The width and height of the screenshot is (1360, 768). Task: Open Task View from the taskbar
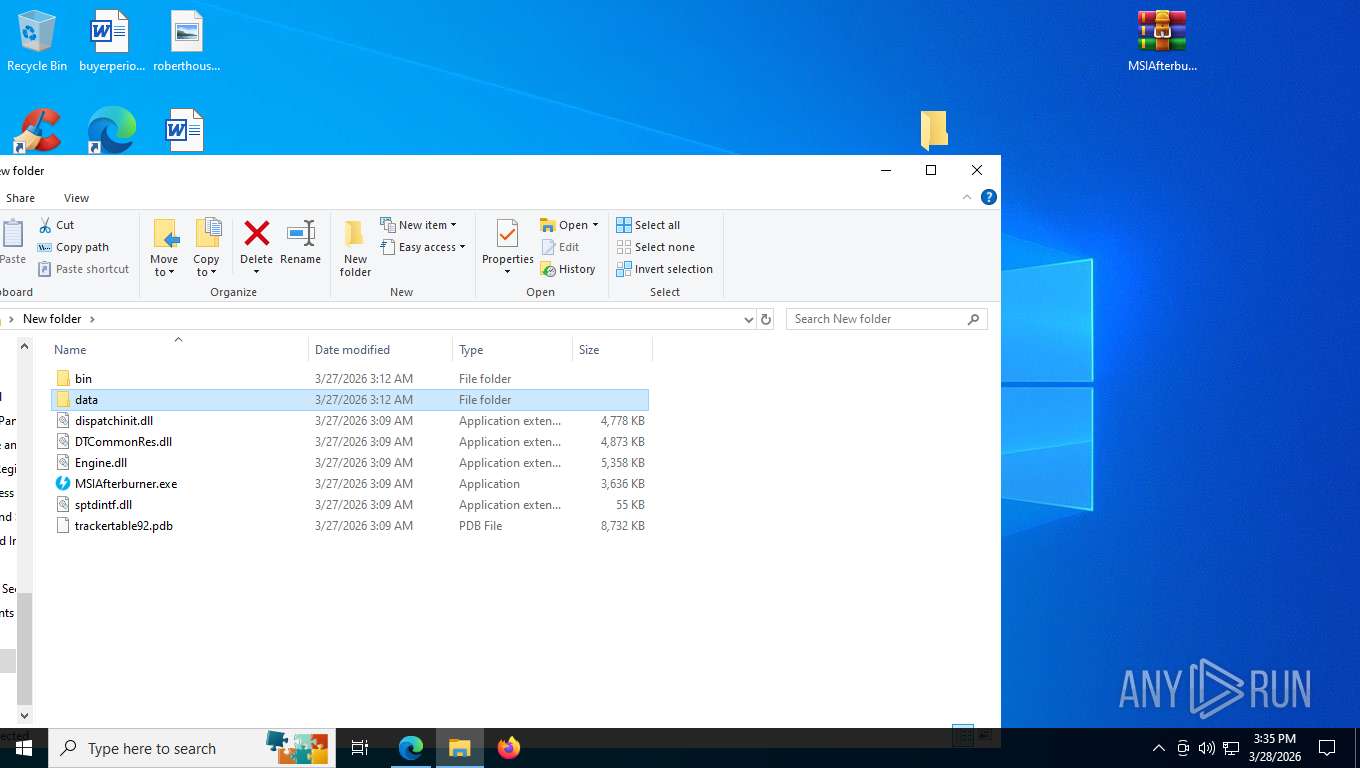360,748
